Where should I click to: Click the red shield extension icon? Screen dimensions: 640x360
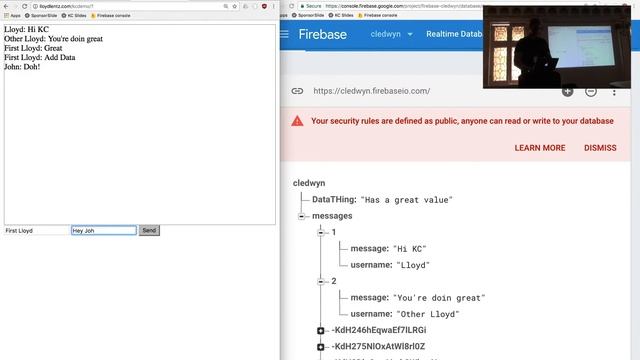264,7
